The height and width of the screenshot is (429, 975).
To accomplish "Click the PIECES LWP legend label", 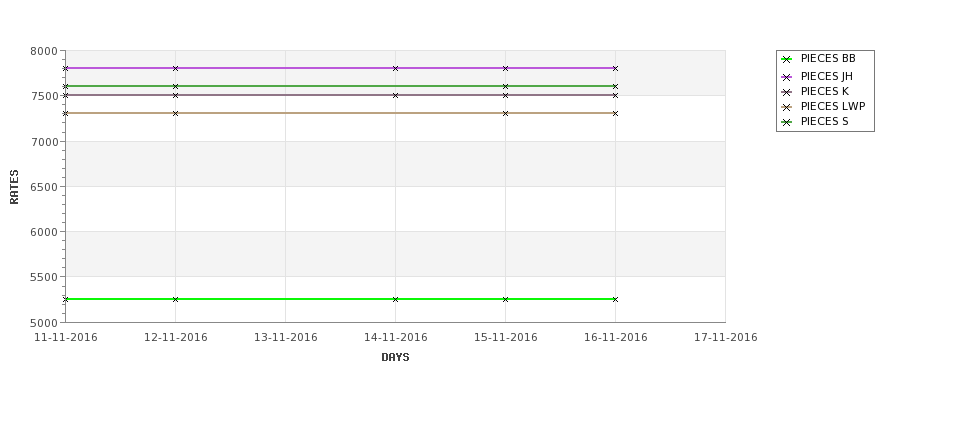I will (x=833, y=106).
